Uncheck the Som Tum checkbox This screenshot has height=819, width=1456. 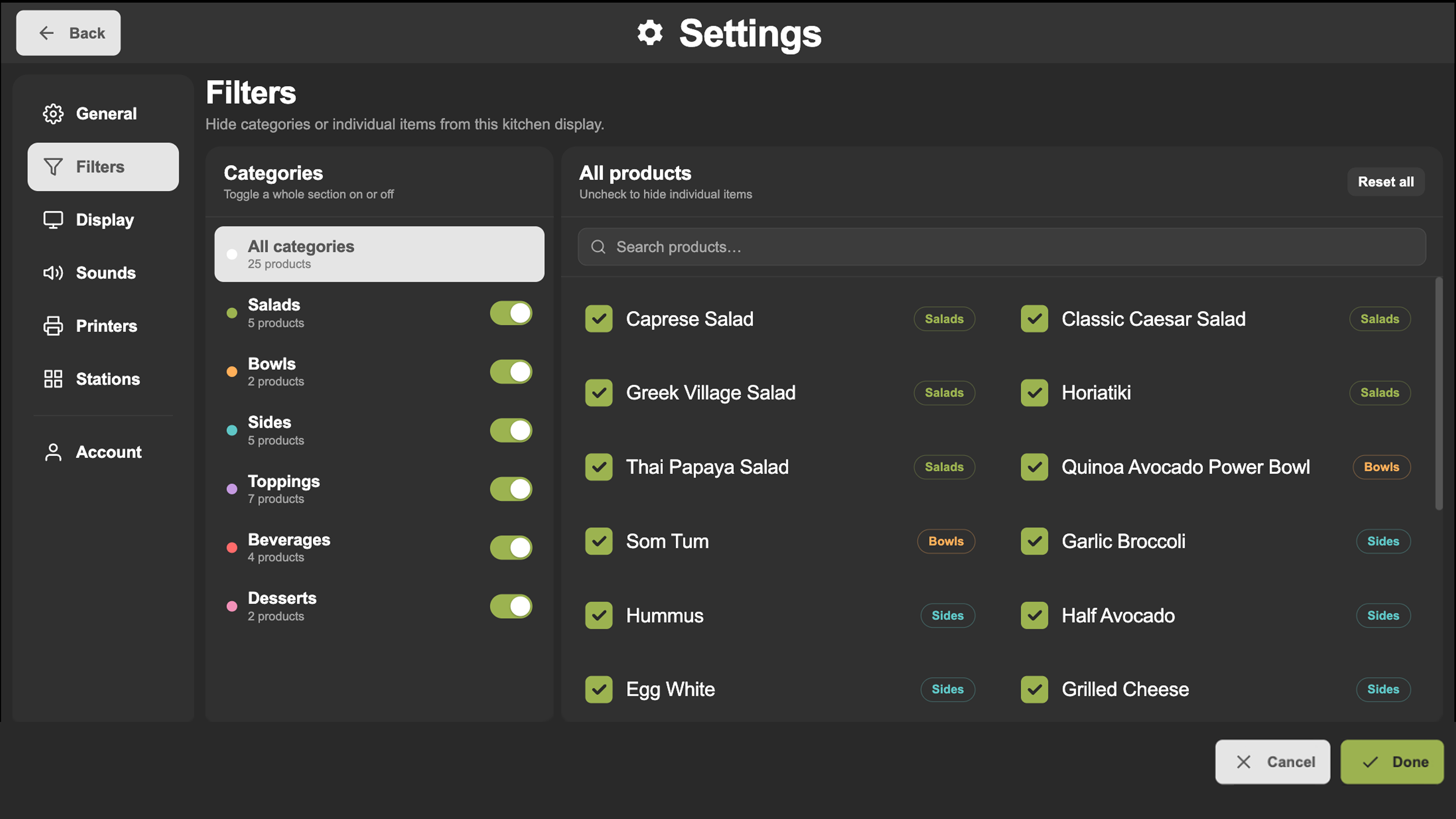tap(599, 541)
